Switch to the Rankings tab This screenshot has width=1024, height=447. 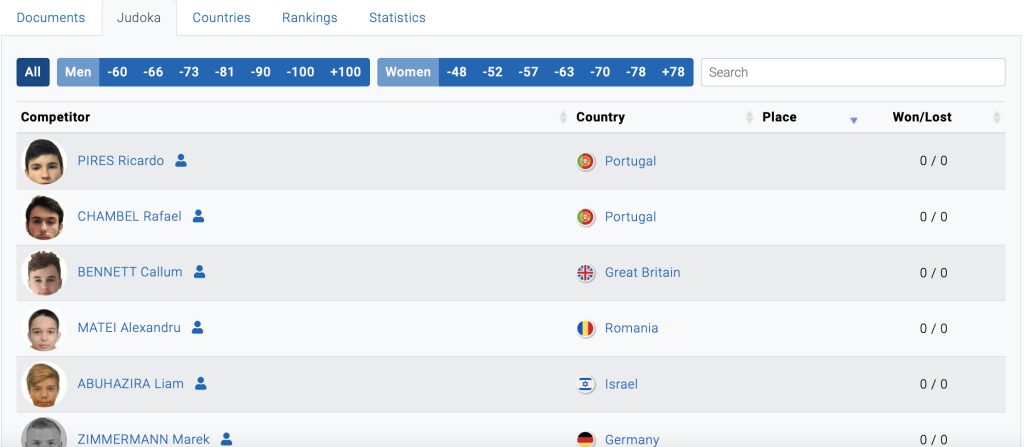(309, 18)
